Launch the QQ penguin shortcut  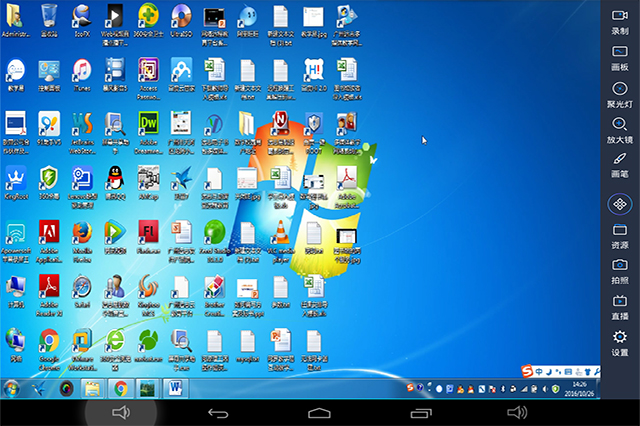115,183
